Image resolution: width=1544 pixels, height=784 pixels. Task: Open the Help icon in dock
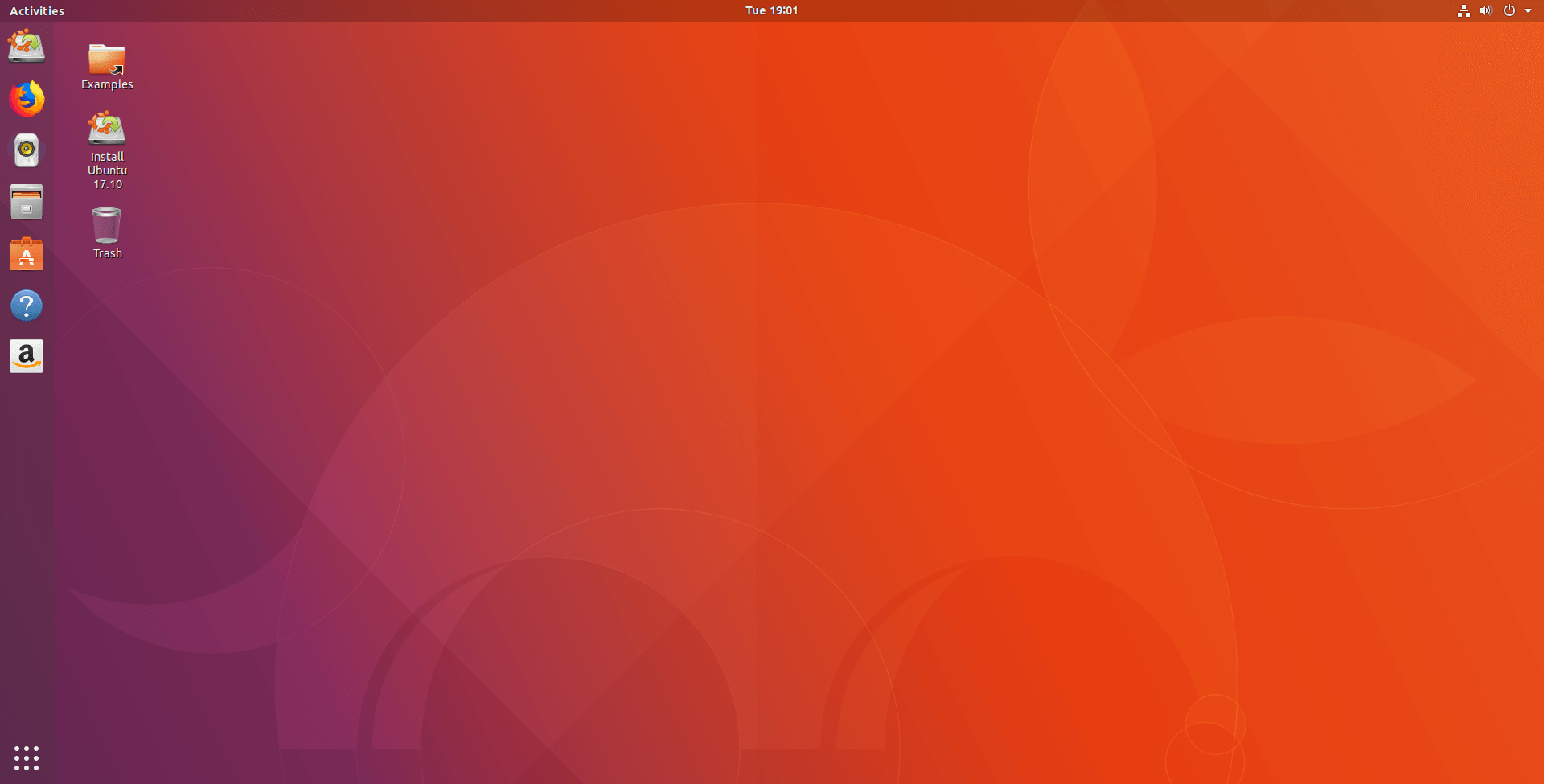[x=27, y=306]
